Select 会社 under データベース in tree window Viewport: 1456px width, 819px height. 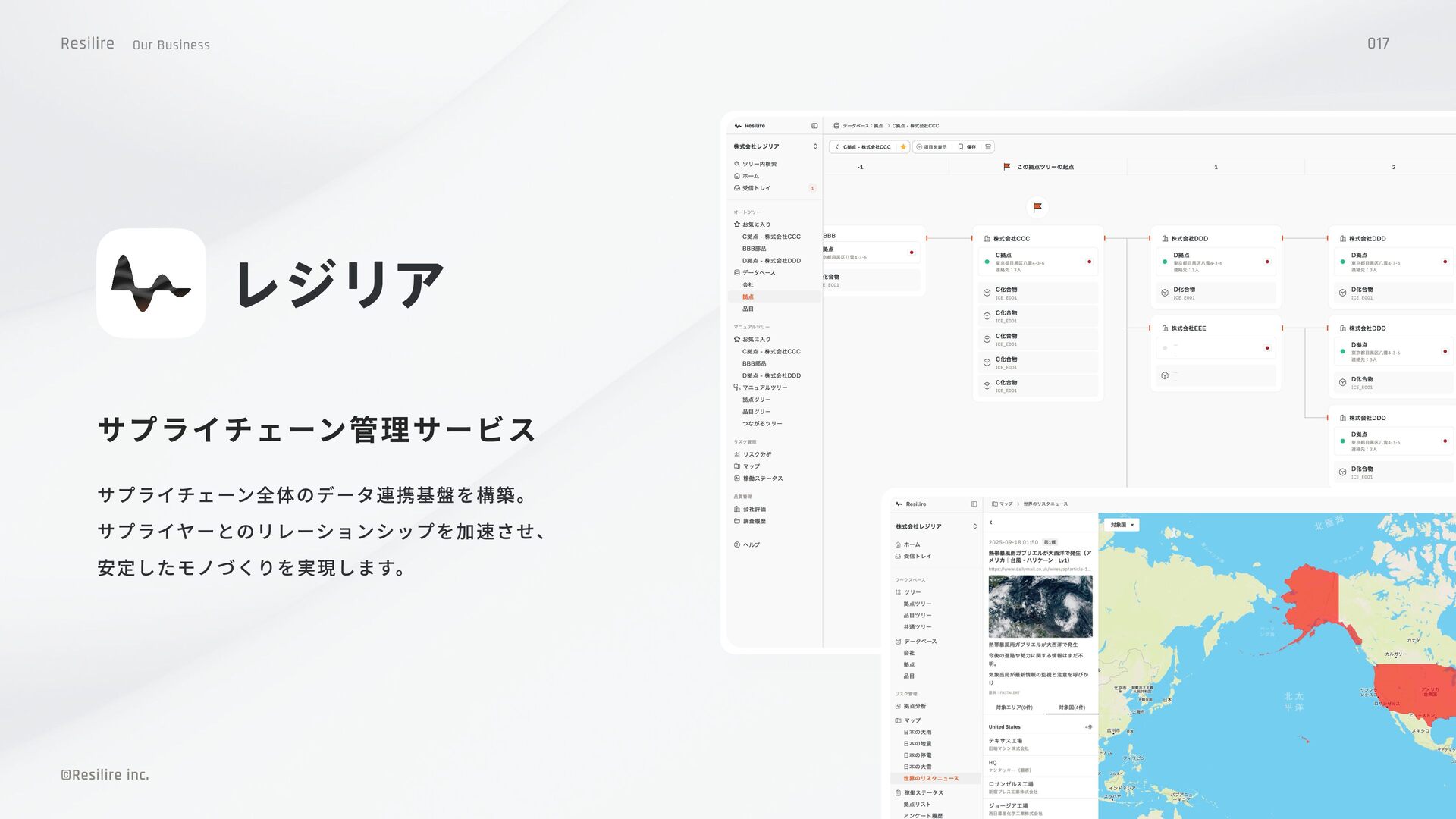pyautogui.click(x=748, y=285)
